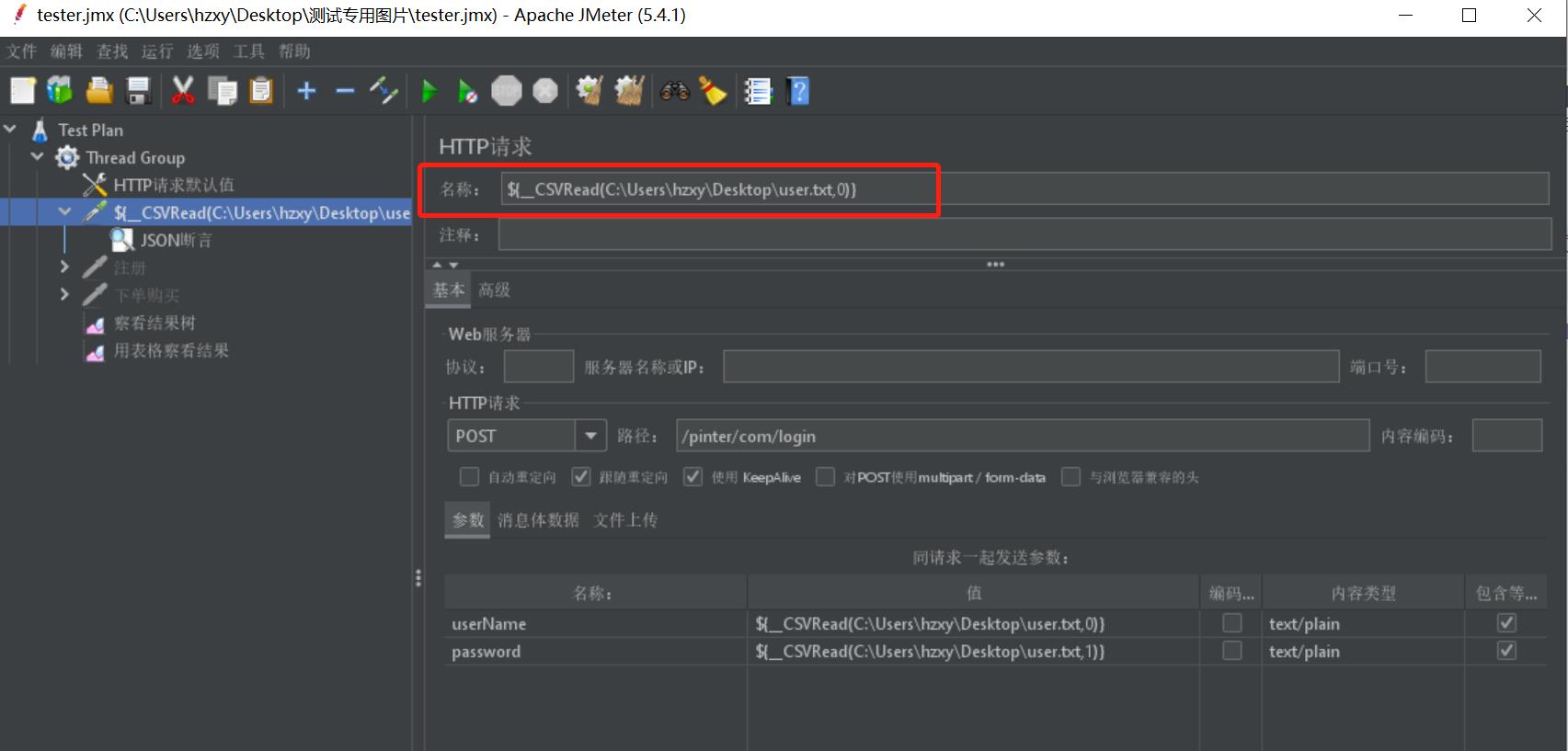Click the Cut scissors icon
This screenshot has width=1568, height=751.
[x=183, y=91]
